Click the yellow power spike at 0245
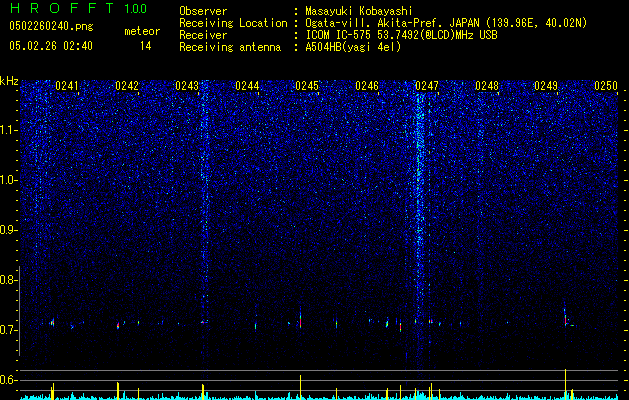 (x=300, y=387)
